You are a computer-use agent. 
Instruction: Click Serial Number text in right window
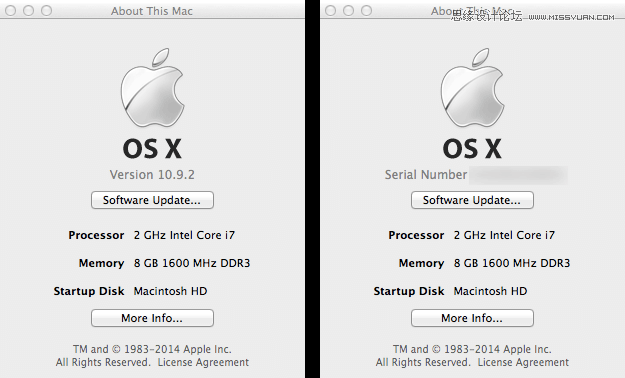426,175
